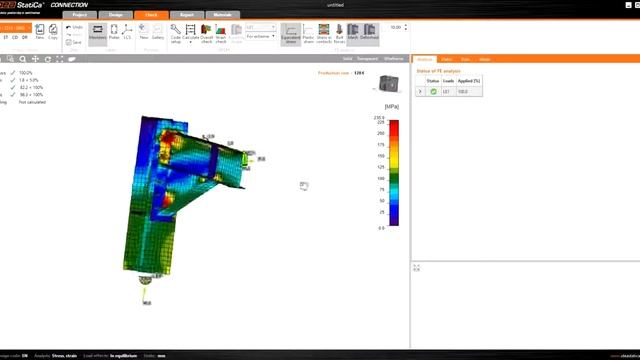Select the rotate view tool

pos(48,59)
